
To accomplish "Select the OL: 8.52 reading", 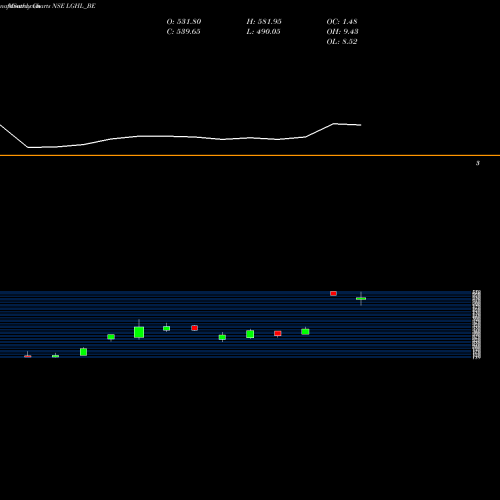I will pos(342,42).
